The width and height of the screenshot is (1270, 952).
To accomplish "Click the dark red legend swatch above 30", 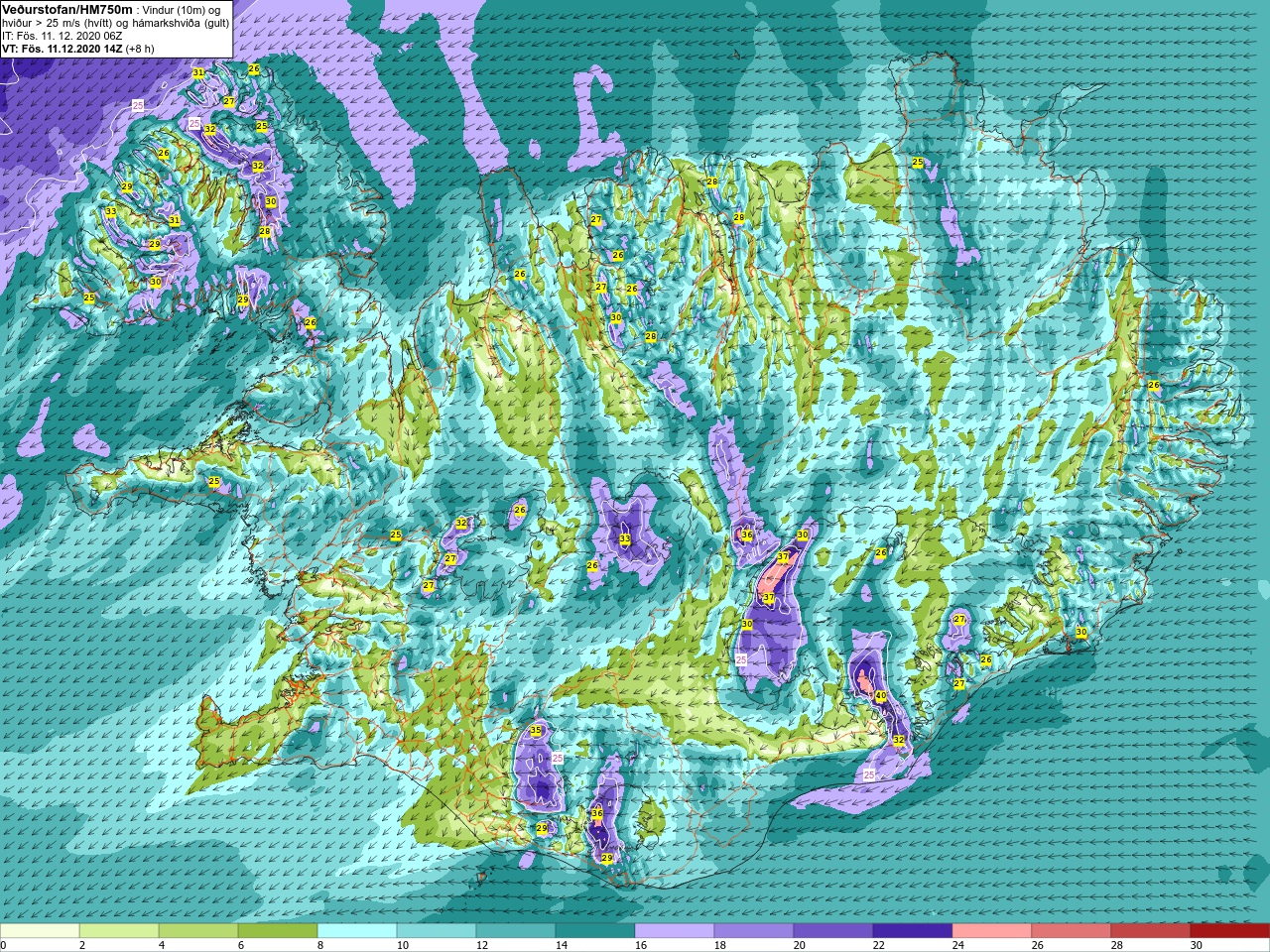I will coord(1230,931).
